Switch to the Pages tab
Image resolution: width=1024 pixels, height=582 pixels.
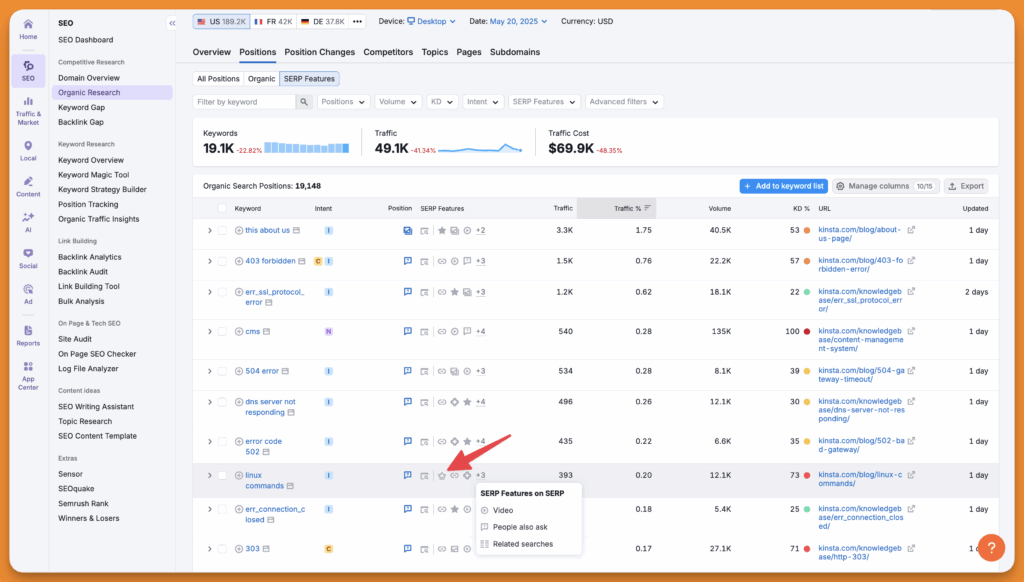469,52
